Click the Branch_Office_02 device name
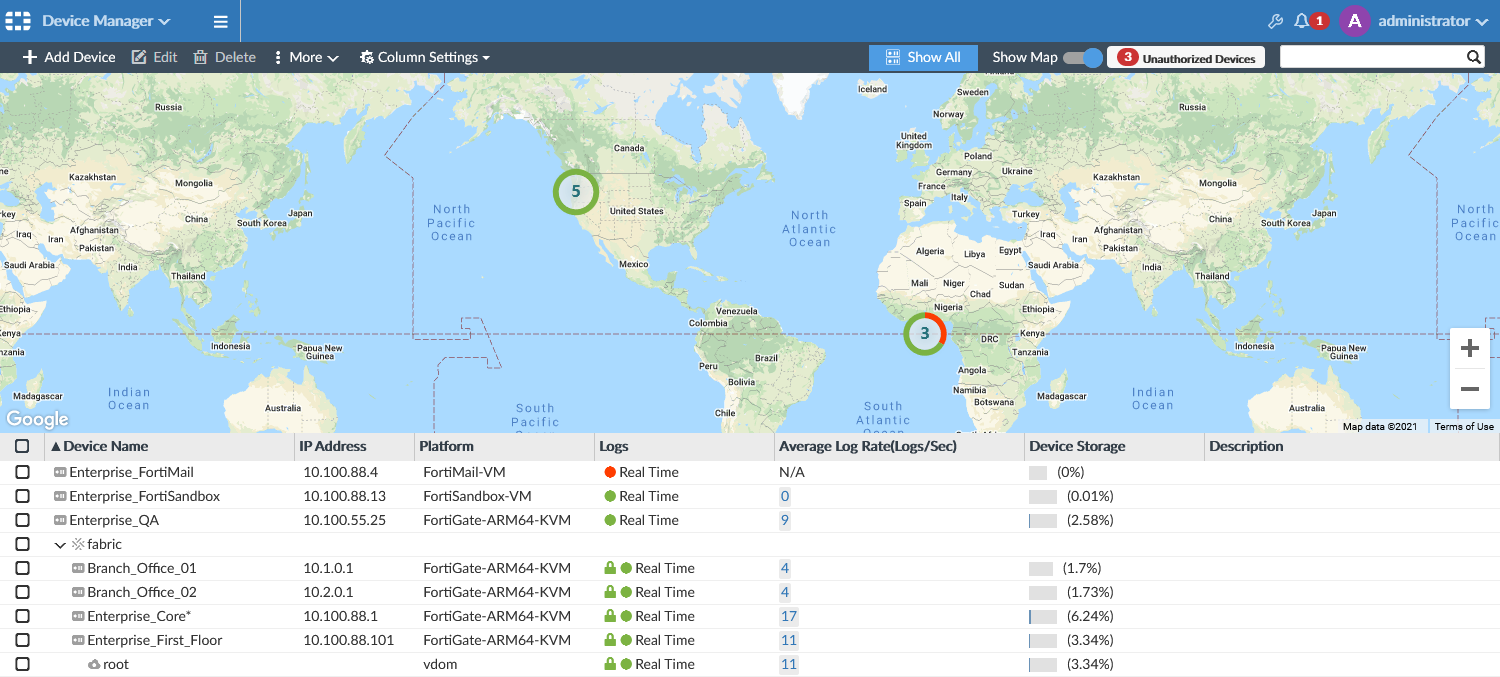This screenshot has width=1500, height=677. click(142, 592)
